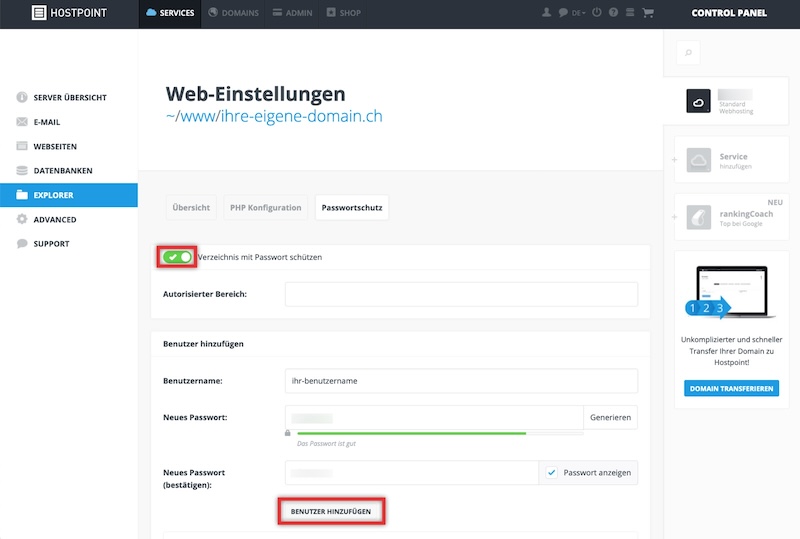Click the plus next to rankingCoach
This screenshot has width=800, height=539.
(674, 217)
